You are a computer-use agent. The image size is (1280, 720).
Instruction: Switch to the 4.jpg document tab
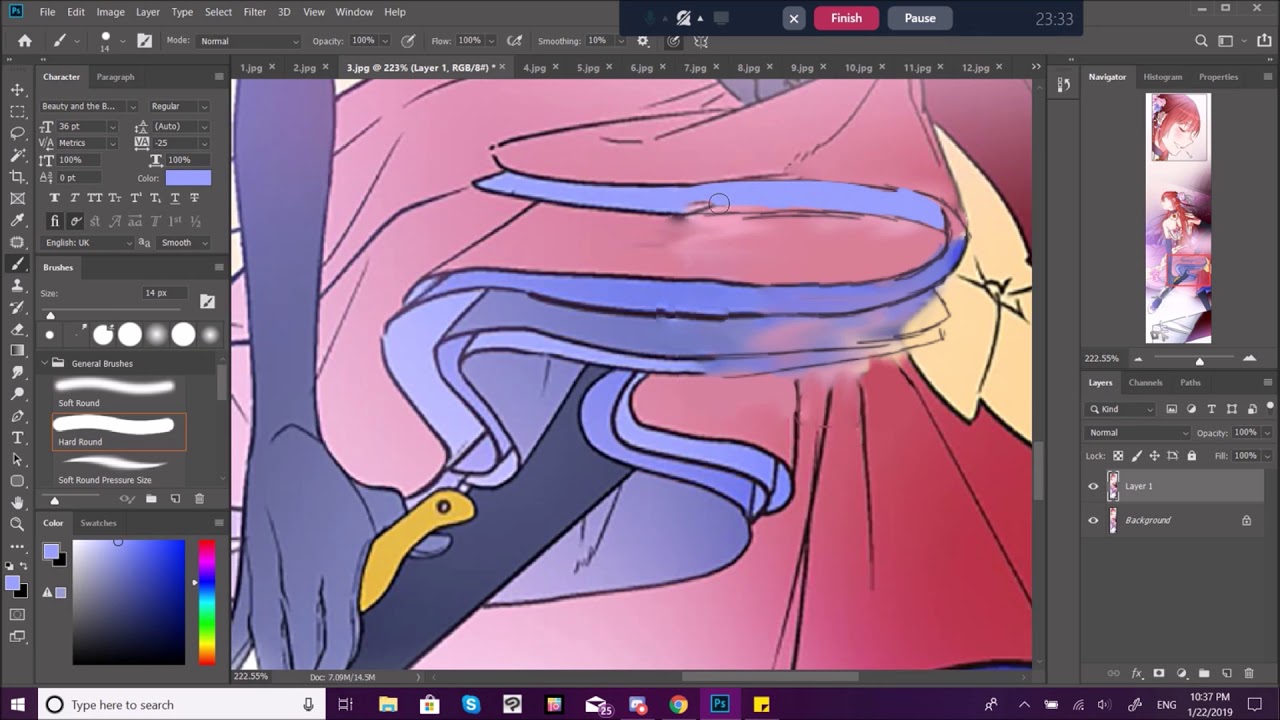point(534,68)
